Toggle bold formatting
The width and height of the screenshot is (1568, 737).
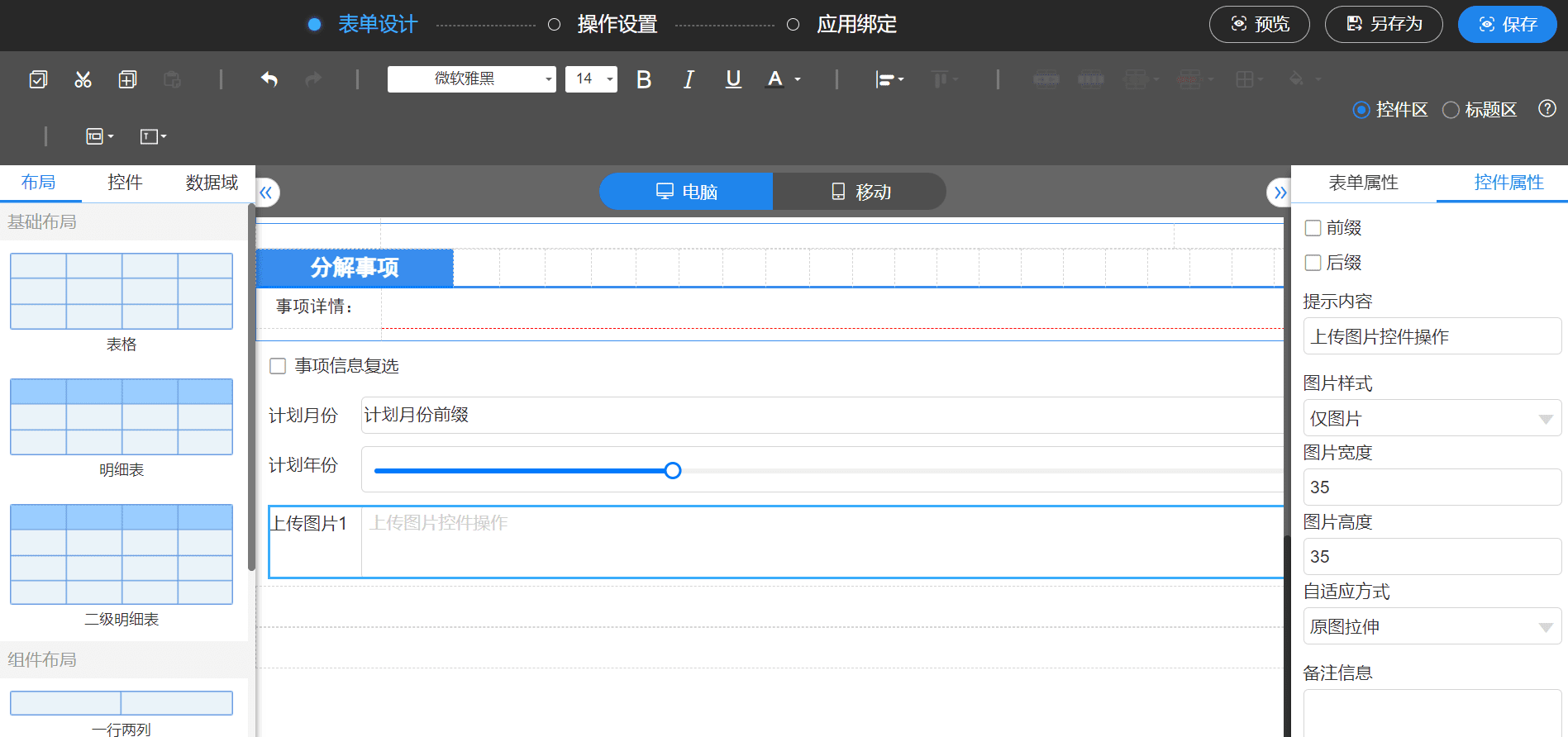644,79
